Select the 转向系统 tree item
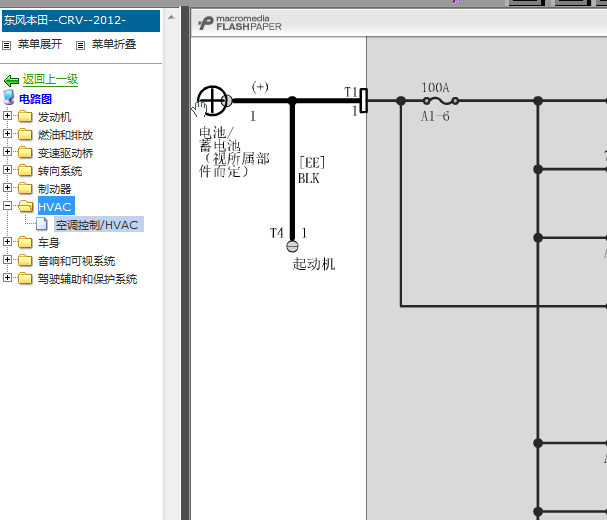Screen dimensions: 607x520 coord(60,171)
